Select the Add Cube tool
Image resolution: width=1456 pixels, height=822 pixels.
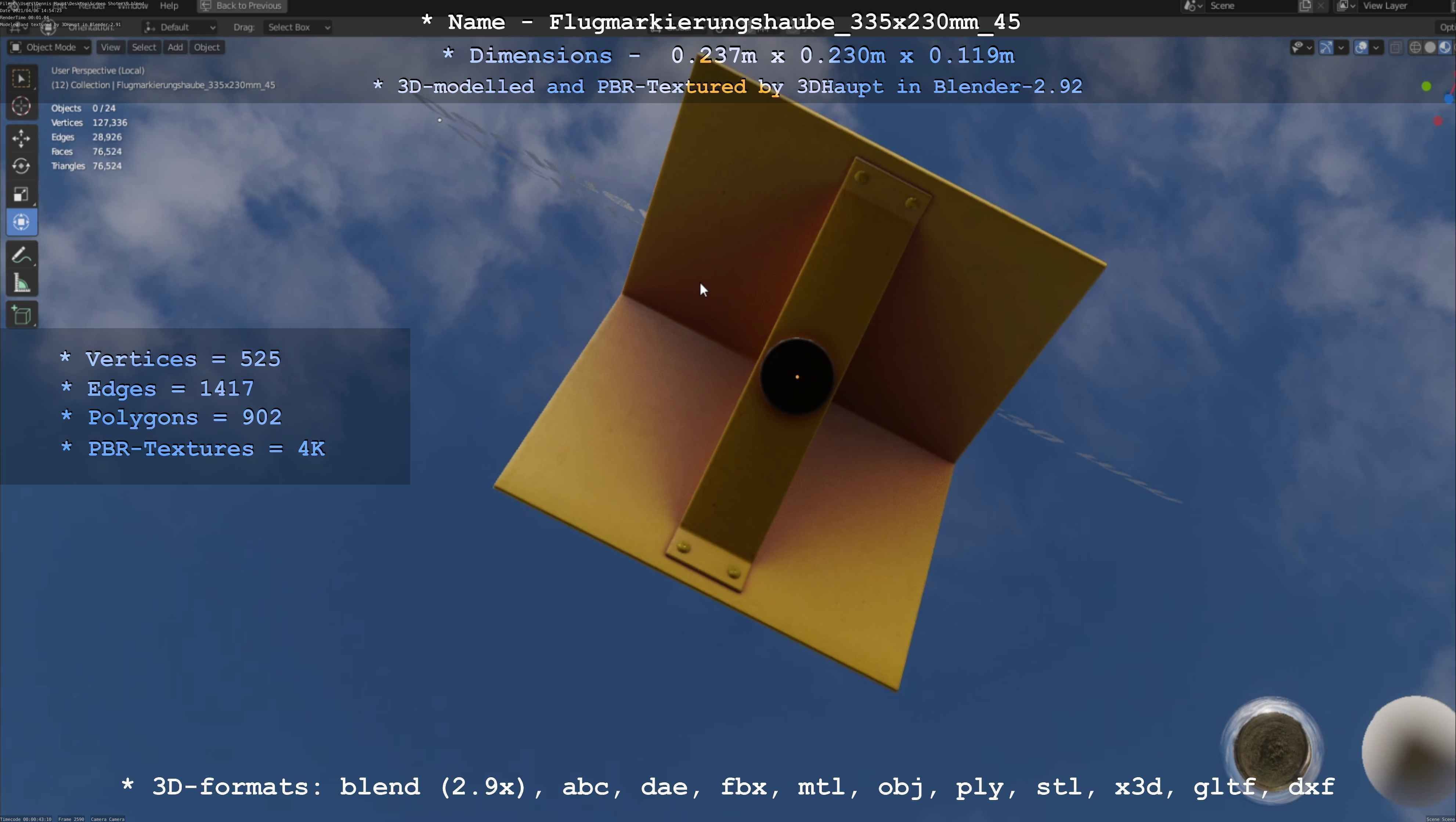(21, 315)
